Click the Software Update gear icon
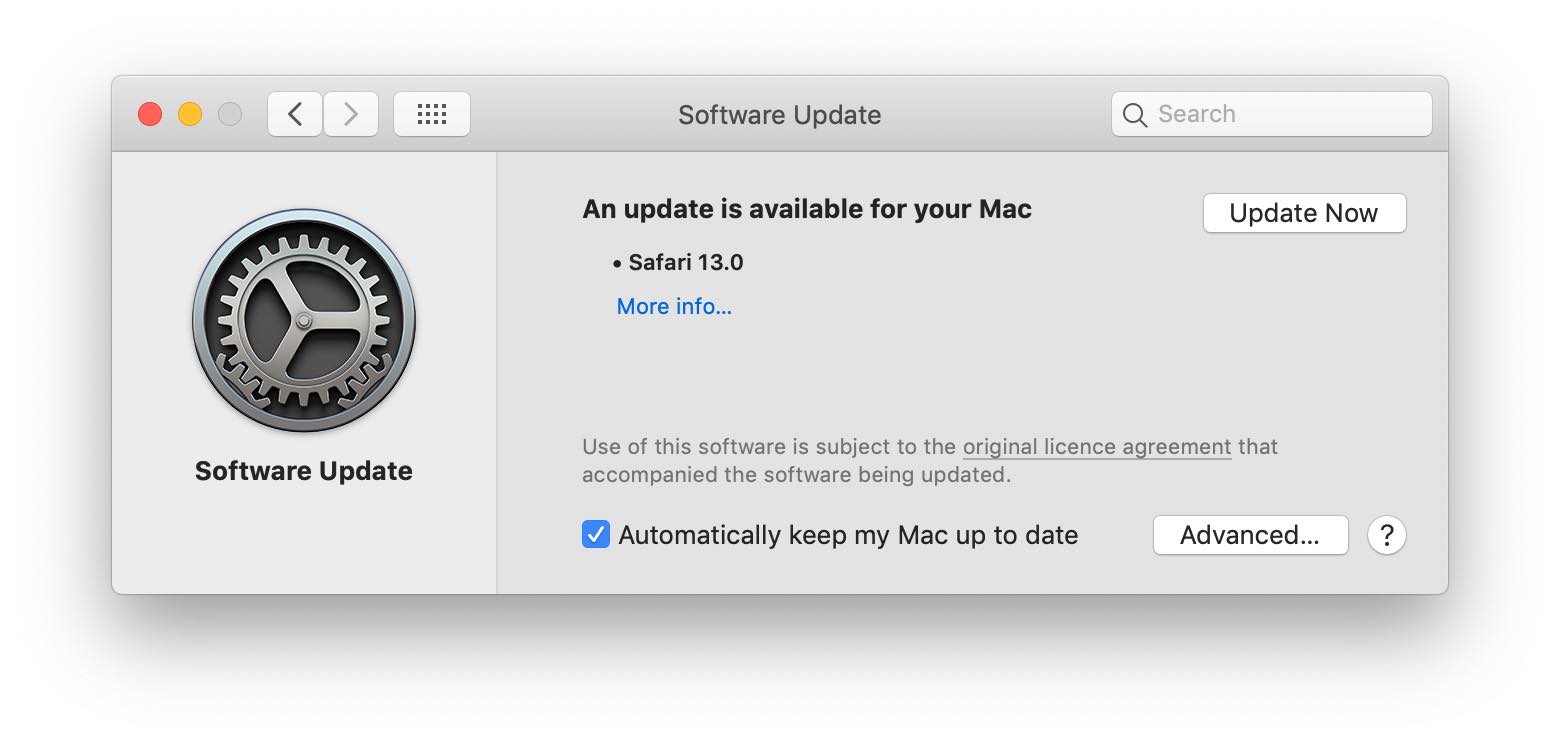 pyautogui.click(x=304, y=320)
